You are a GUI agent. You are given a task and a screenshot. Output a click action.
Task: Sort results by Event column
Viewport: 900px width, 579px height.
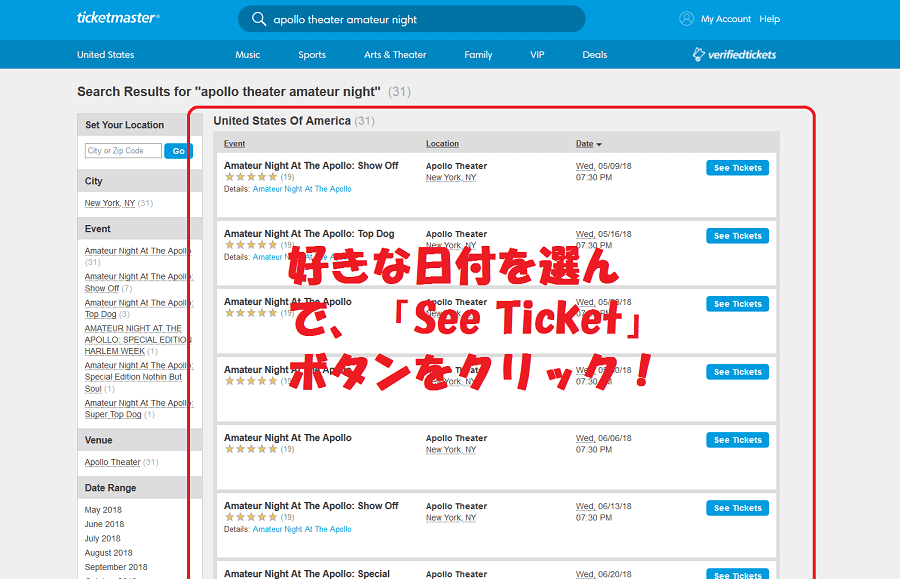click(x=234, y=143)
